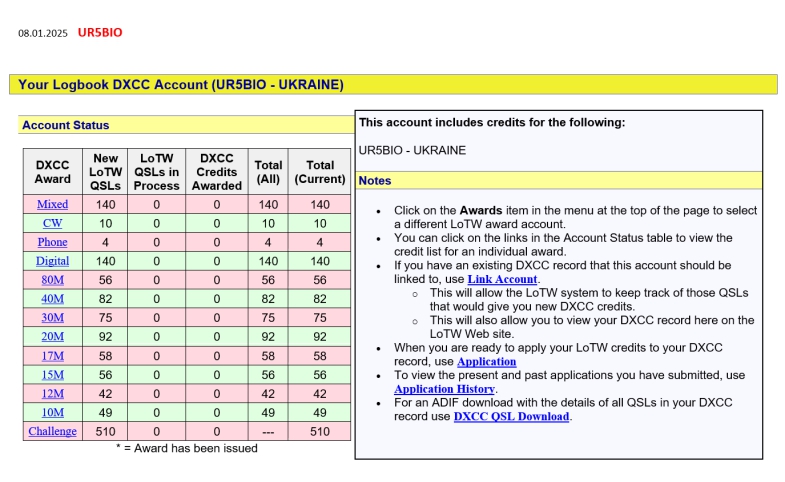The height and width of the screenshot is (482, 785).
Task: Select the 17M band link
Action: tap(52, 356)
